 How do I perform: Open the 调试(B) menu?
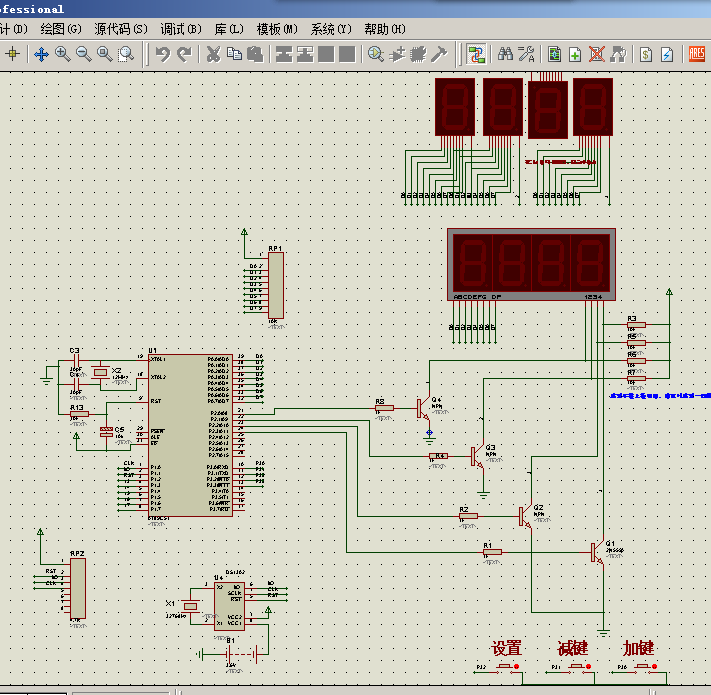181,29
